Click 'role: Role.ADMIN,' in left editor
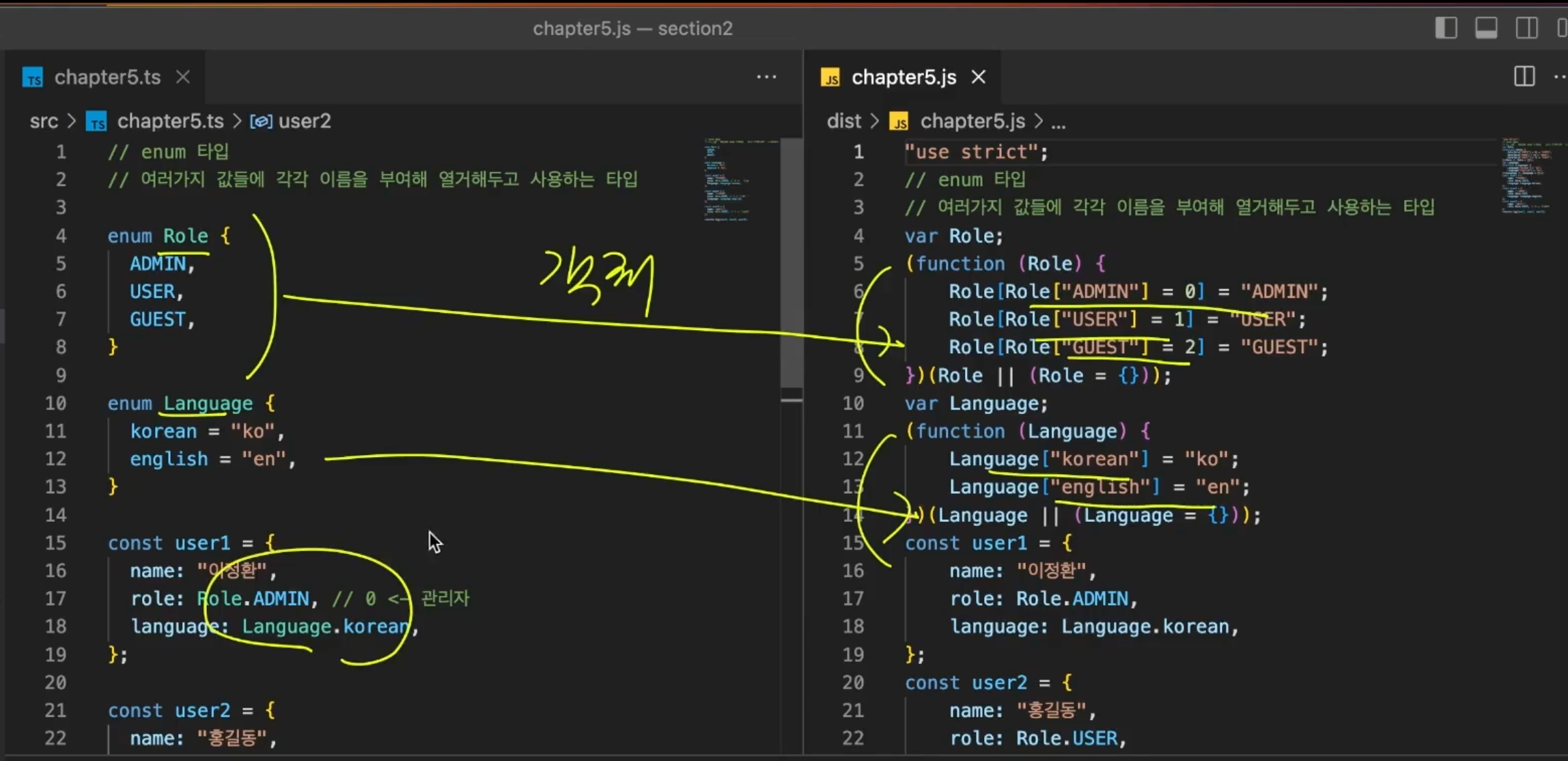Viewport: 1568px width, 761px height. coord(225,598)
